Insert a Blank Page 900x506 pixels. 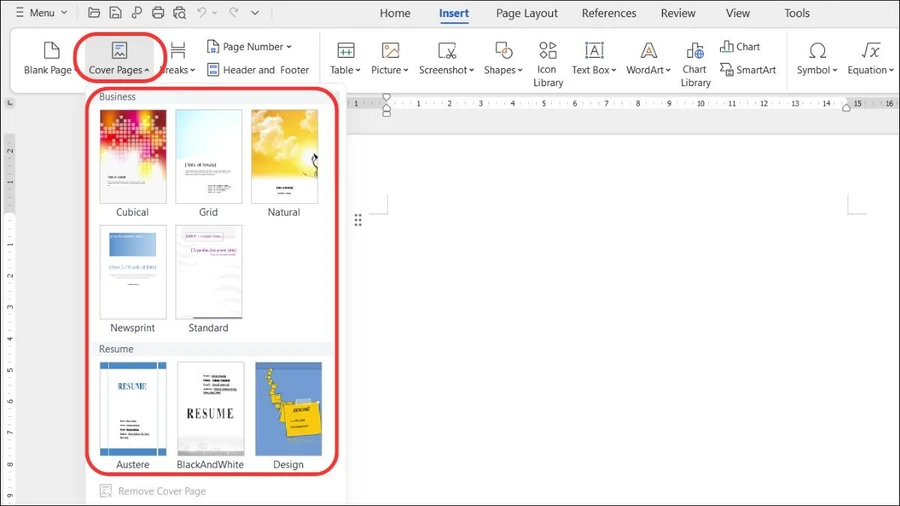50,58
